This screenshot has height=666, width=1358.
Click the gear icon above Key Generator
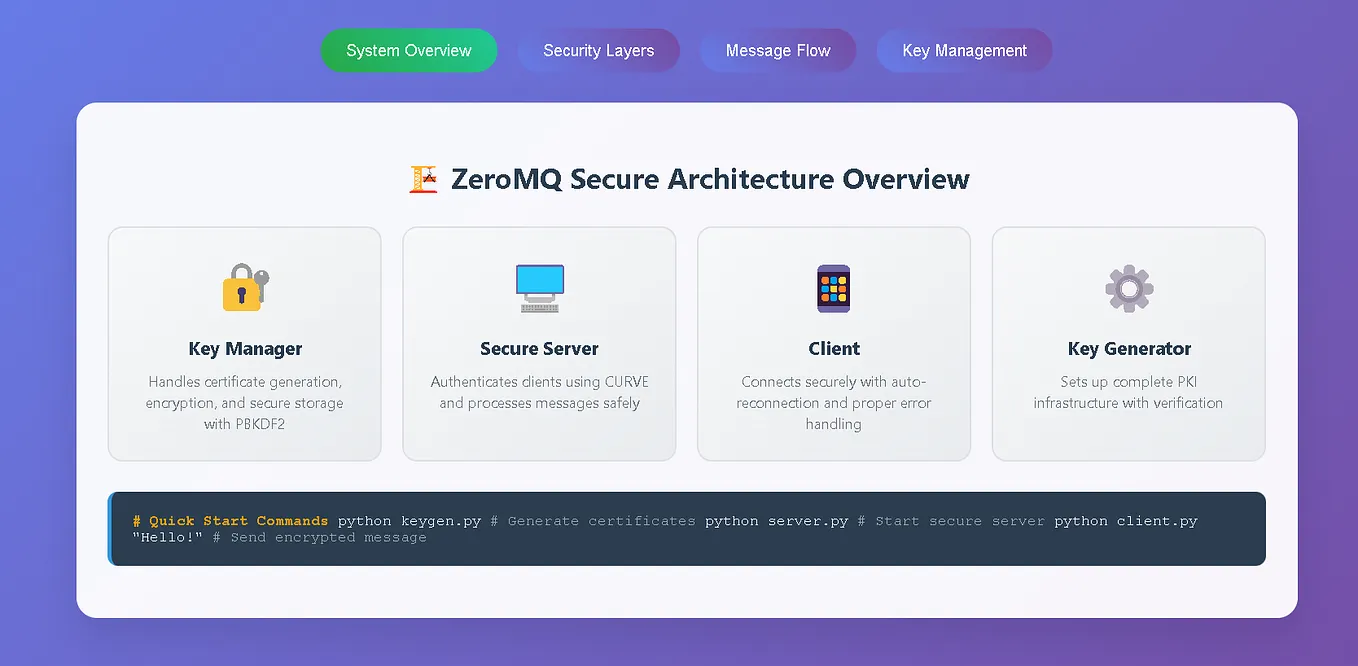[x=1128, y=288]
